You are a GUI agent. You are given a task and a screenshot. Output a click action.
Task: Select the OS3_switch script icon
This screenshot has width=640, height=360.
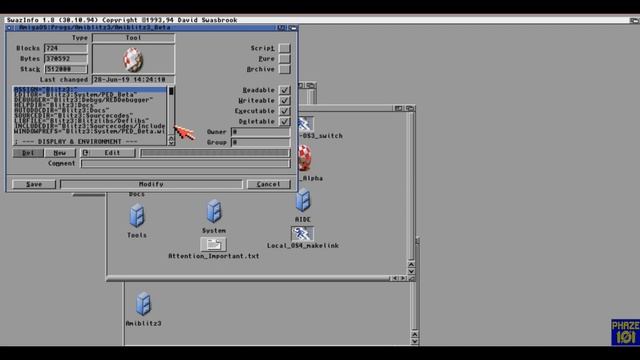(x=306, y=124)
